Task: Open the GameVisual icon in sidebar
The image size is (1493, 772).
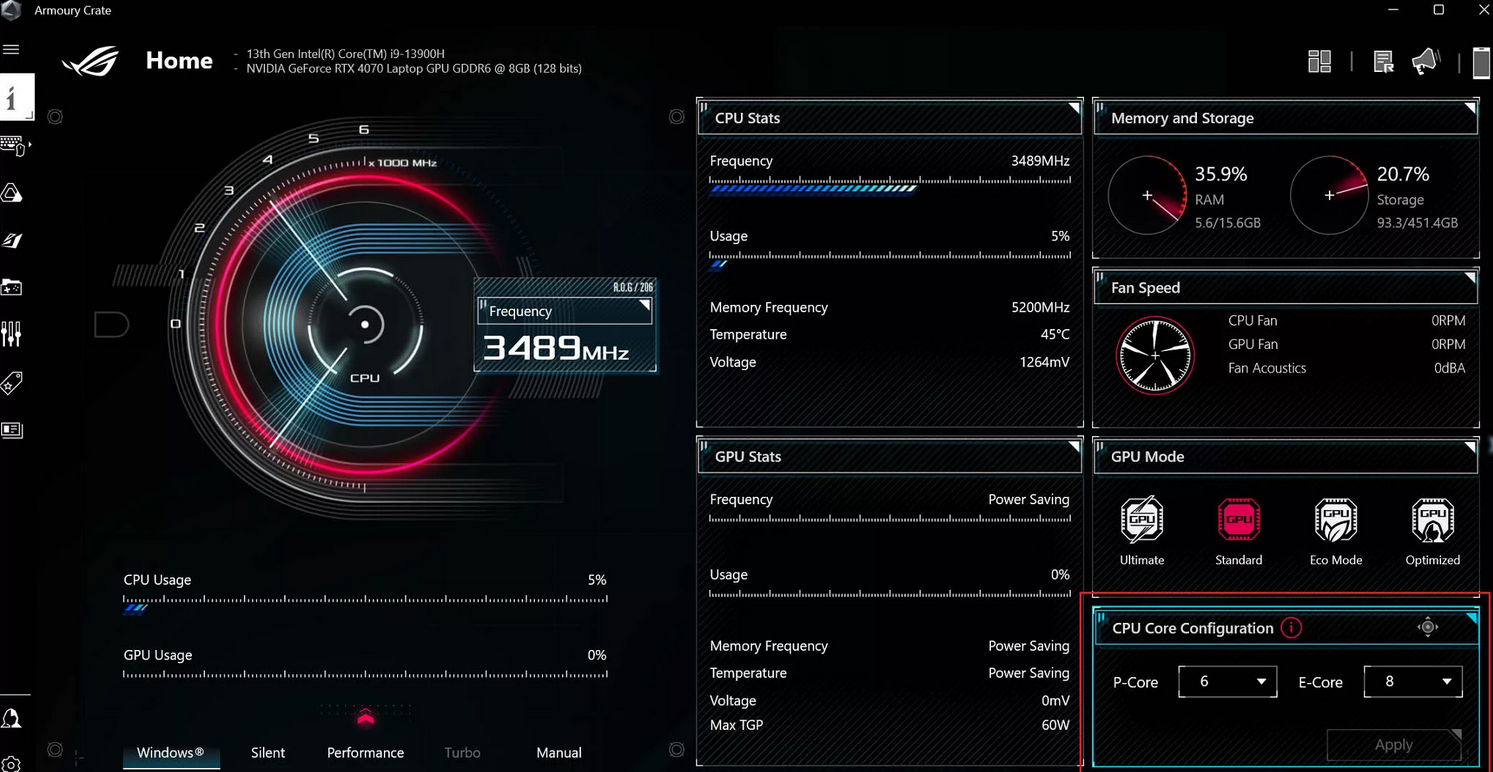Action: [x=12, y=241]
